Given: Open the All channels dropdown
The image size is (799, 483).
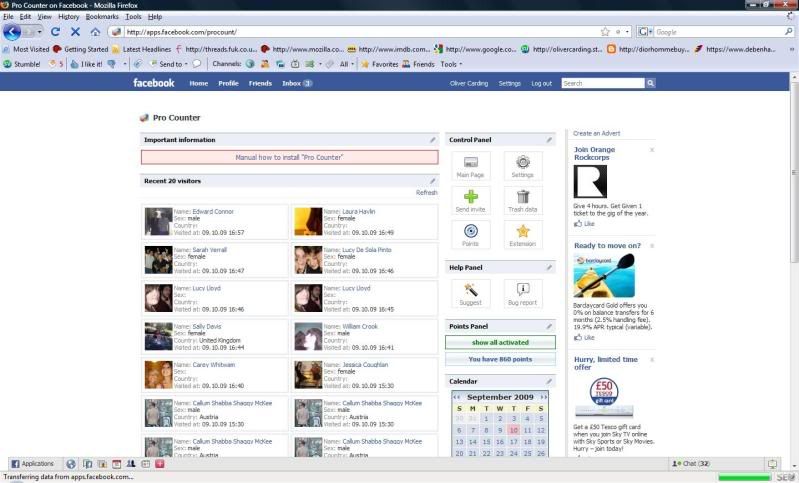Looking at the screenshot, I should [x=347, y=64].
